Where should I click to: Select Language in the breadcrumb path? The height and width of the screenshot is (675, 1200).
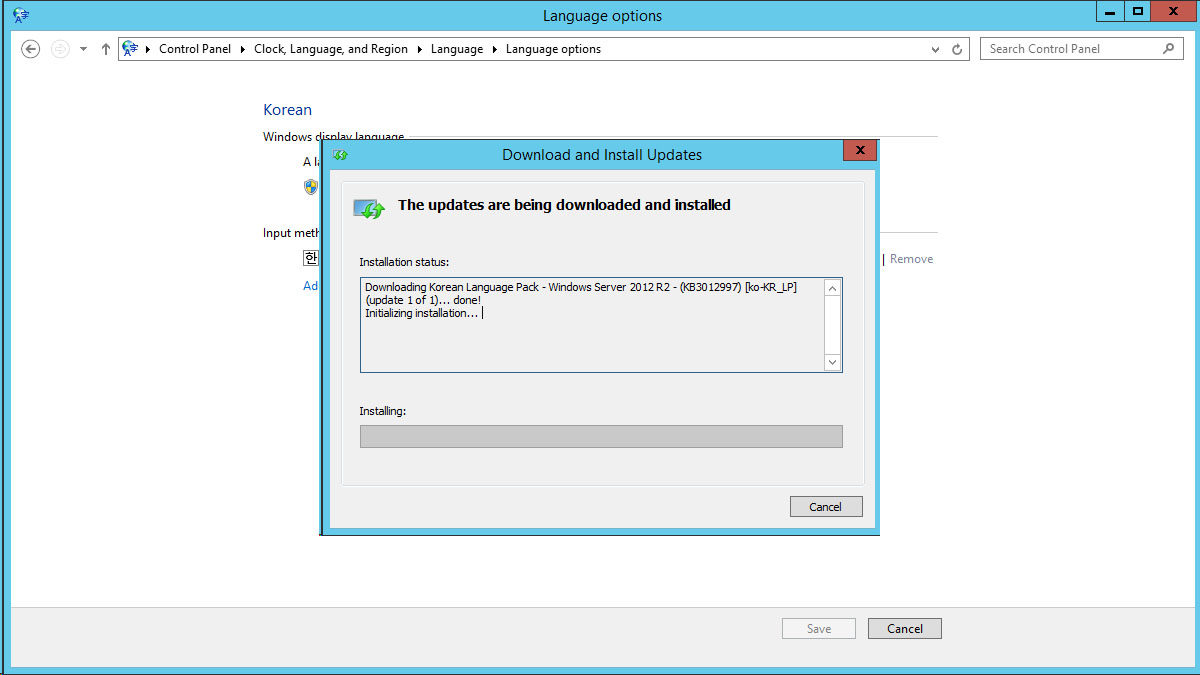click(457, 49)
